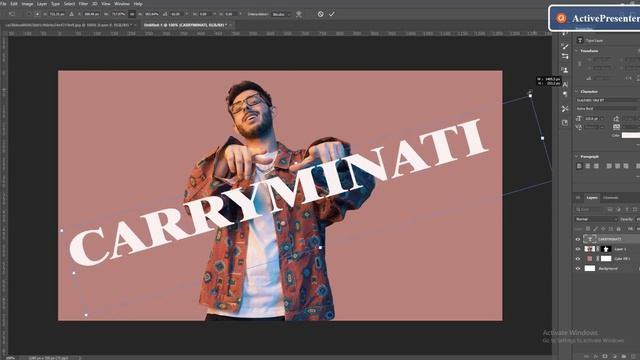The image size is (640, 360).
Task: Click the add layer mask icon
Action: pos(605,356)
